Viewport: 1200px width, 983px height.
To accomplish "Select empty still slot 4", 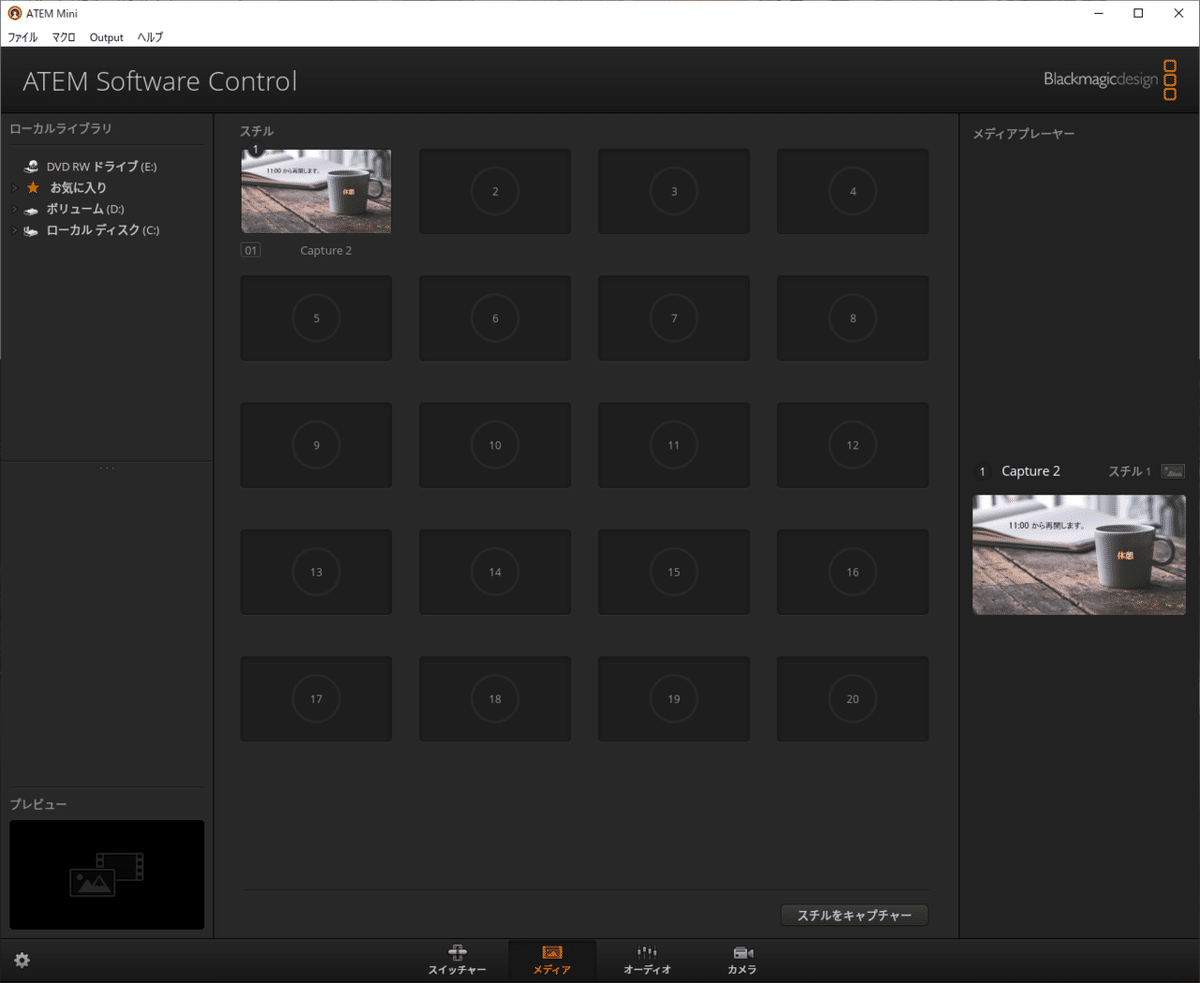I will point(853,191).
